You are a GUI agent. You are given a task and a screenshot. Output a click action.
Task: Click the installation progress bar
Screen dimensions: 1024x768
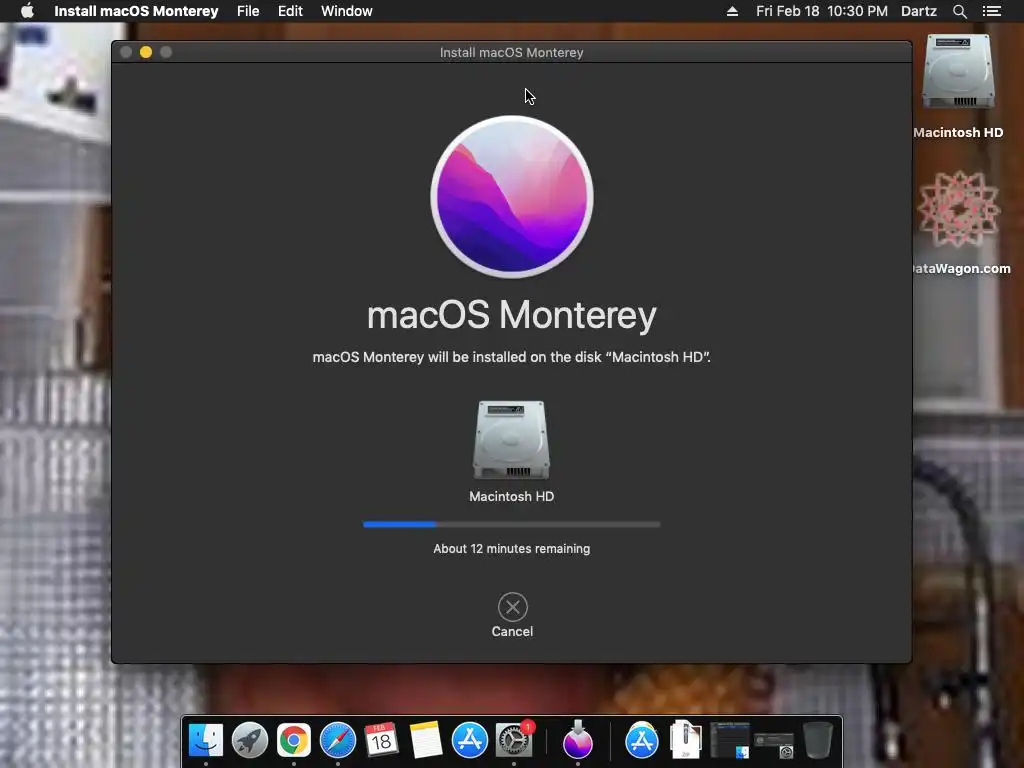coord(511,524)
